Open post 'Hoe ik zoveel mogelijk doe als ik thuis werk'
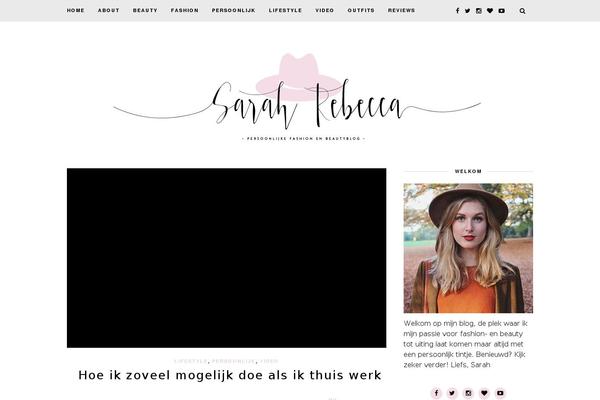Image resolution: width=600 pixels, height=400 pixels. (230, 375)
